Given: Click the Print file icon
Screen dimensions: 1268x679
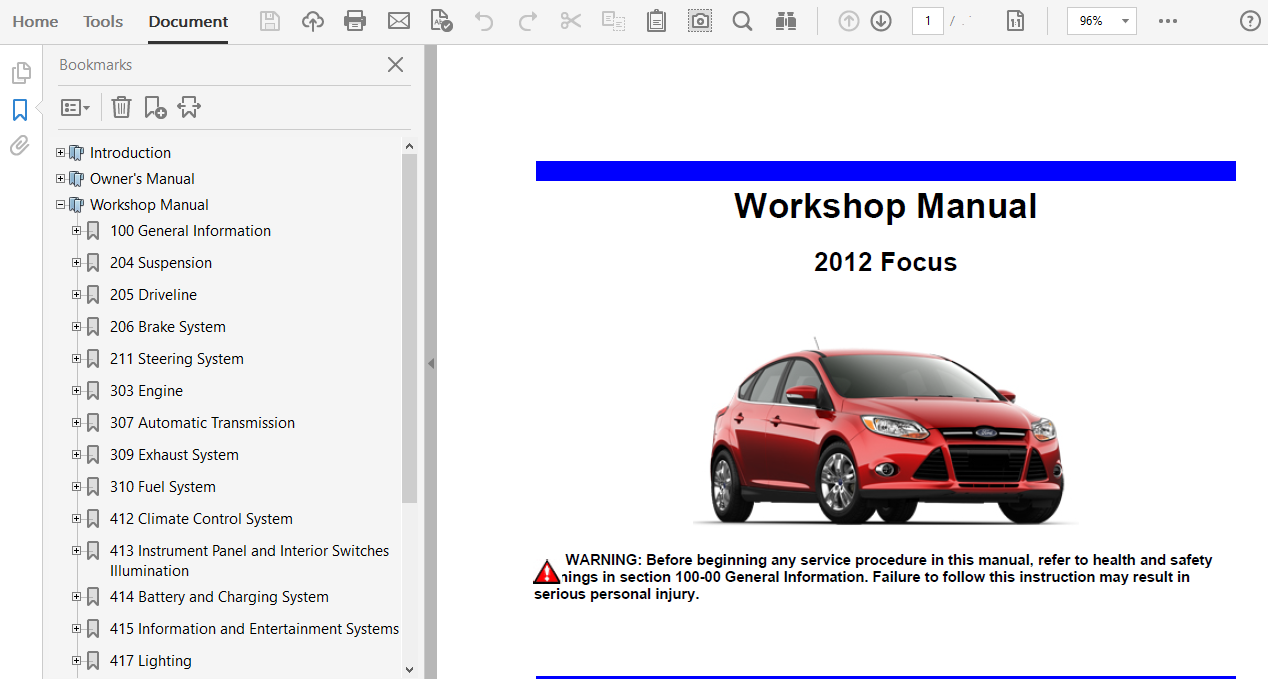Looking at the screenshot, I should click(355, 21).
